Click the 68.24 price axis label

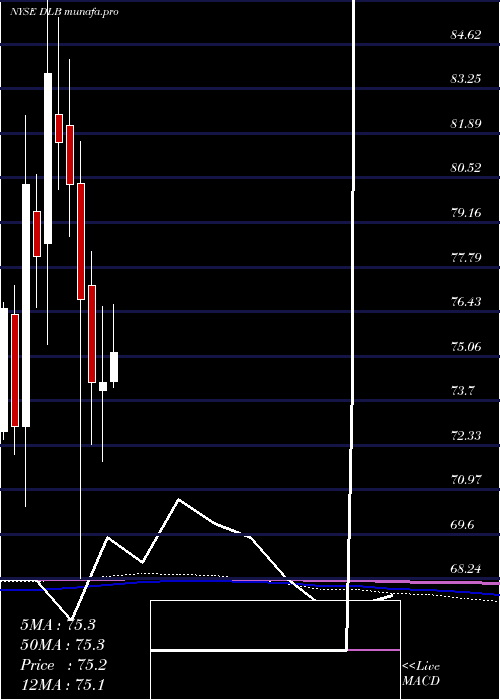(x=466, y=569)
